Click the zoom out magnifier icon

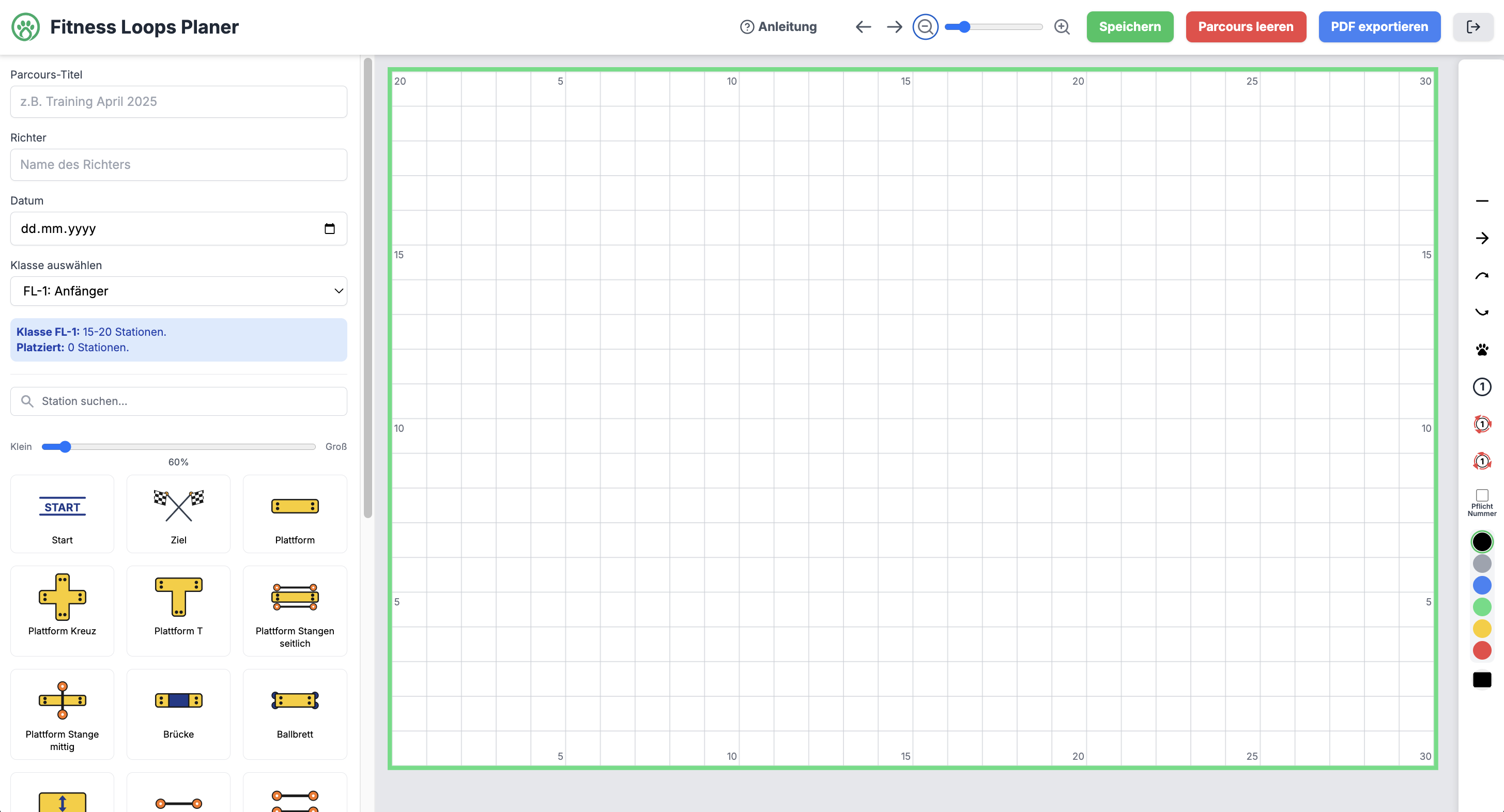click(926, 27)
